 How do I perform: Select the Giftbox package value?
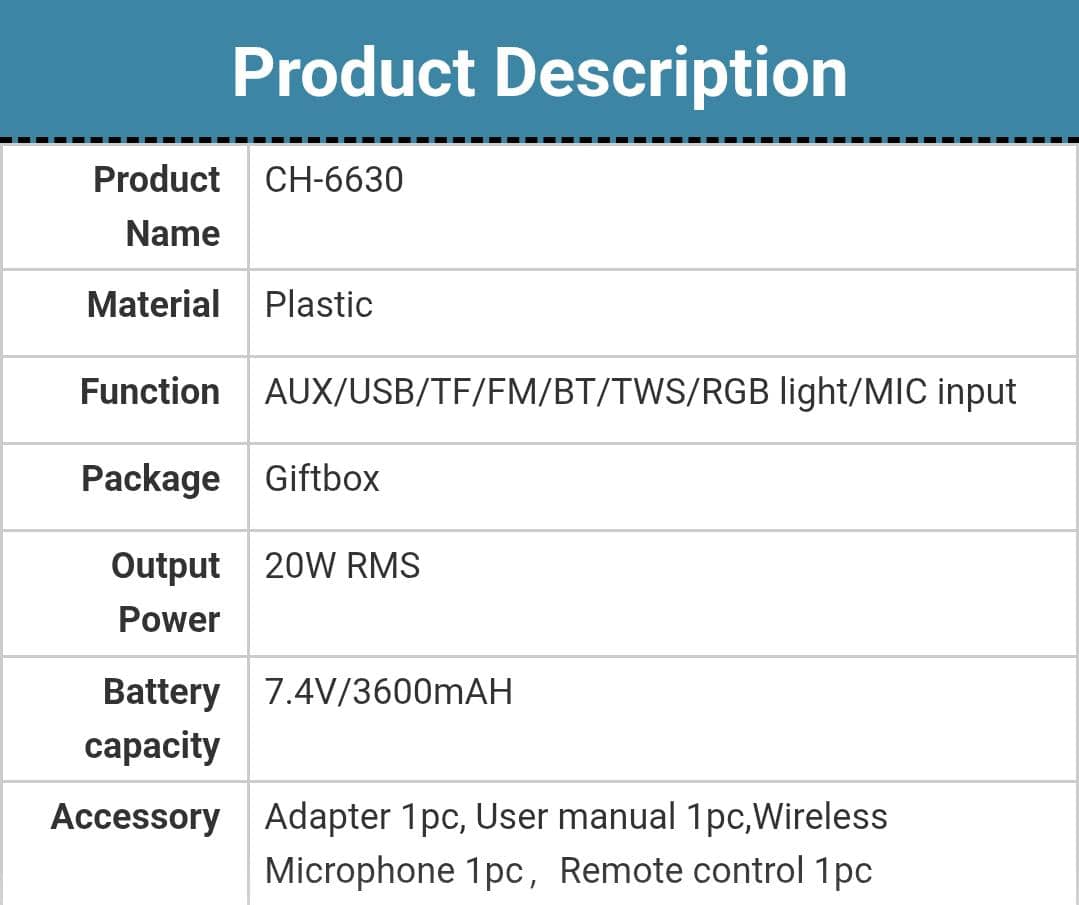(x=322, y=479)
